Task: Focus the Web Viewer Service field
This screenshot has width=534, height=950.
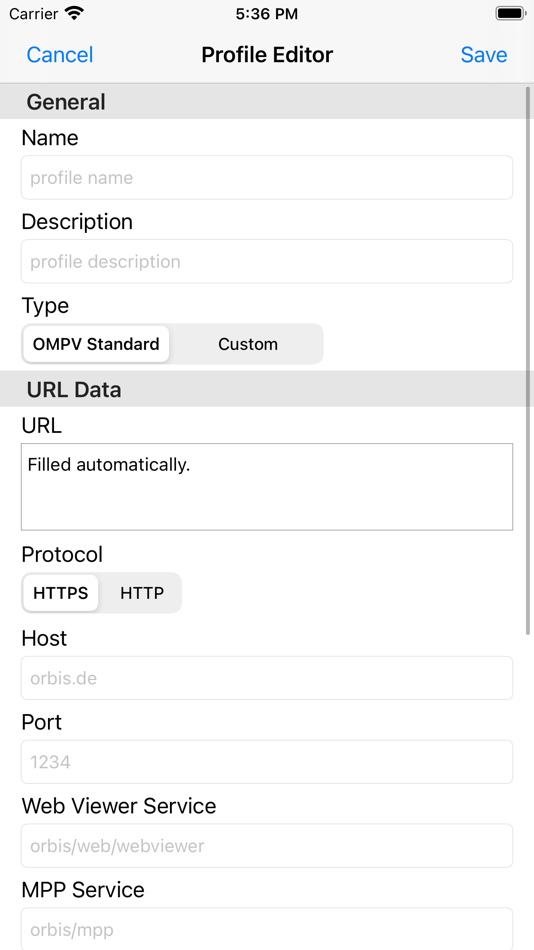Action: tap(267, 845)
